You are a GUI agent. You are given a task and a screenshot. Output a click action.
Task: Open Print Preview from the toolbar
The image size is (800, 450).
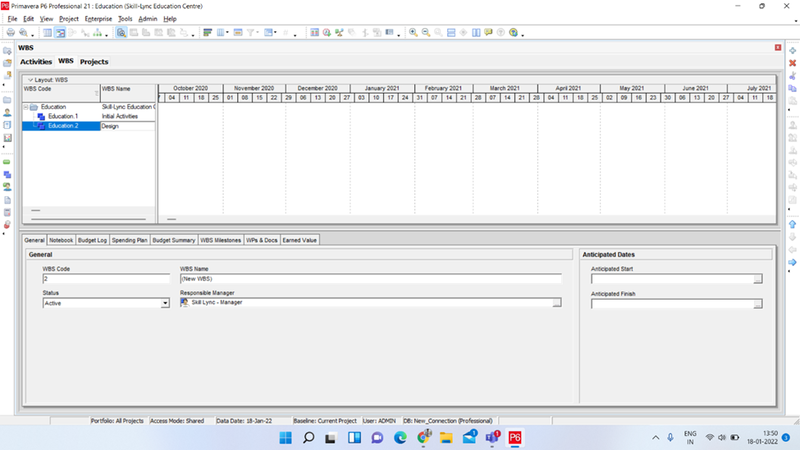(23, 33)
